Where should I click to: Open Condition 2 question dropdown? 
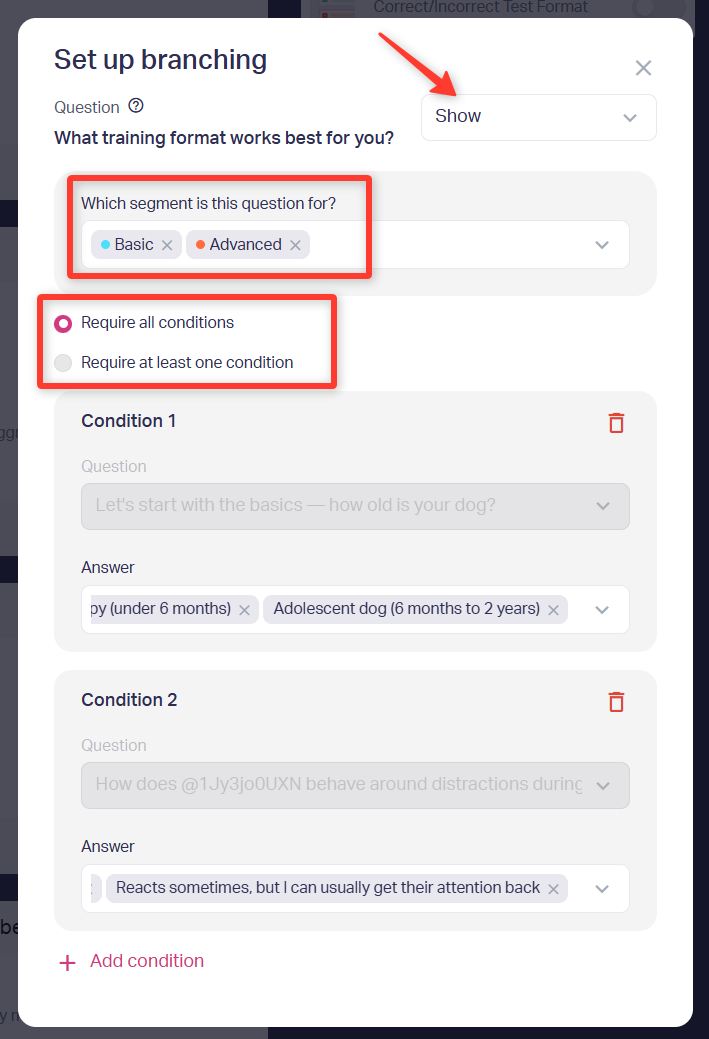pyautogui.click(x=355, y=785)
